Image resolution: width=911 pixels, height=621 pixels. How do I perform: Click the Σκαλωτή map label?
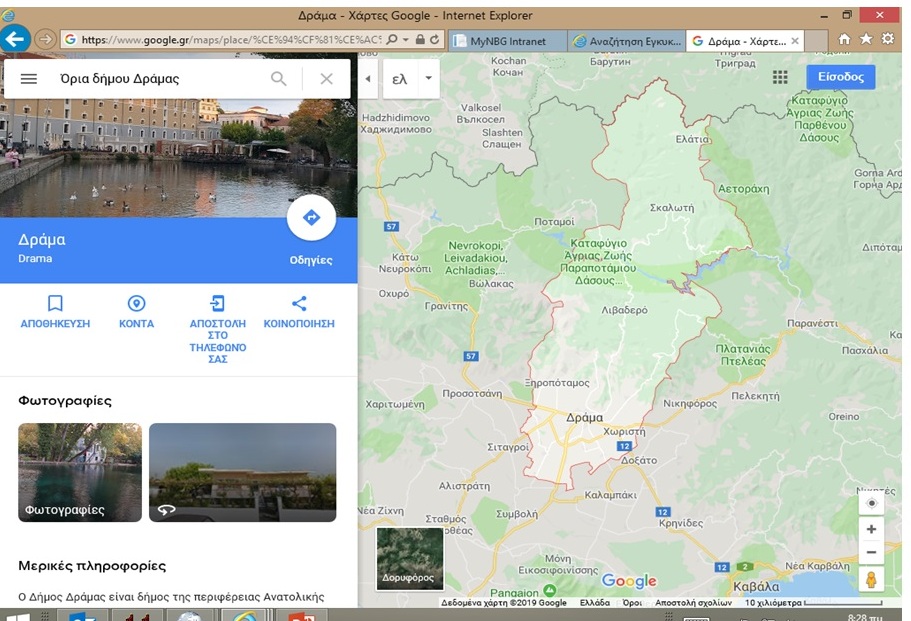[672, 207]
